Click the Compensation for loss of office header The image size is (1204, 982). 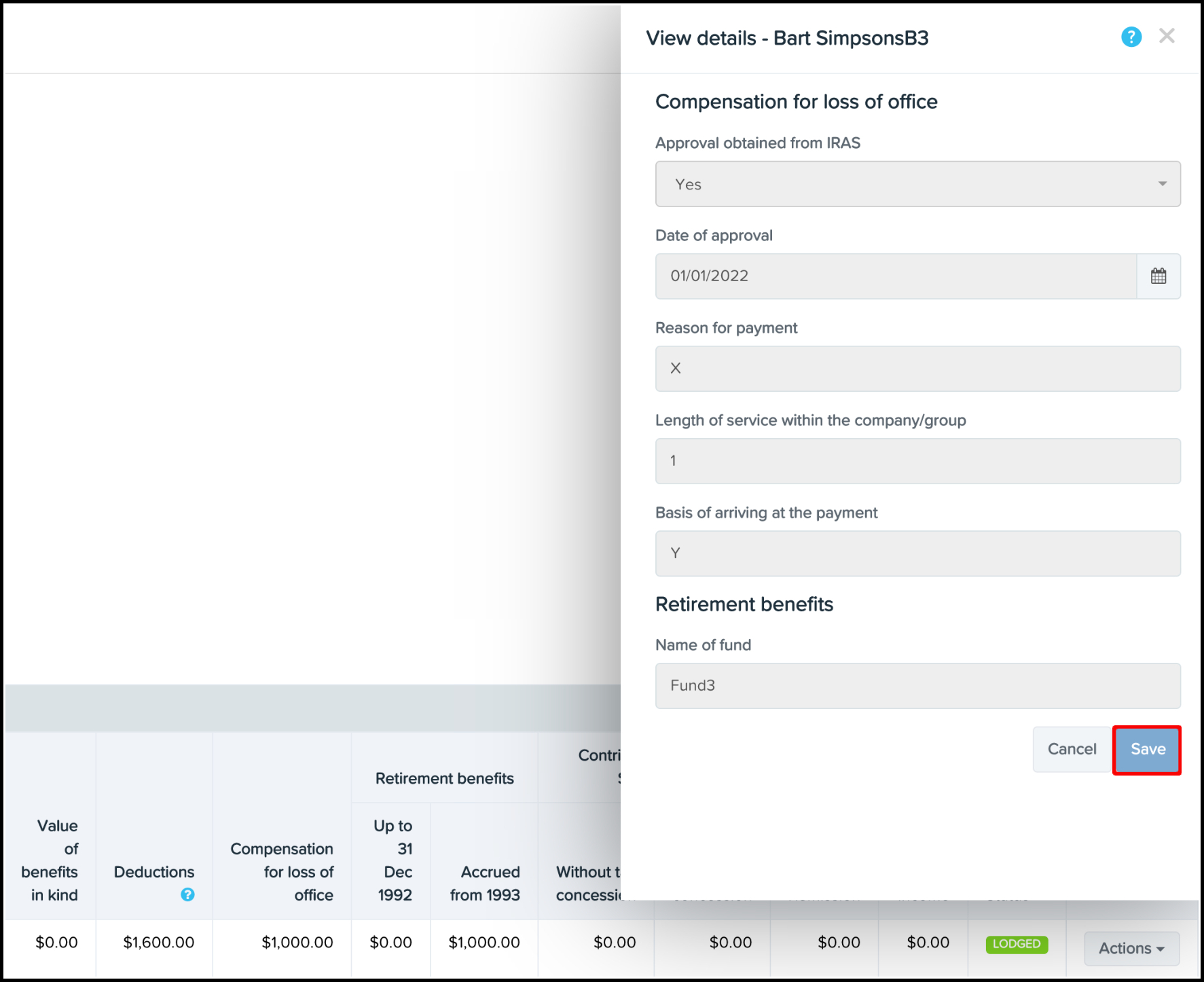click(x=282, y=871)
